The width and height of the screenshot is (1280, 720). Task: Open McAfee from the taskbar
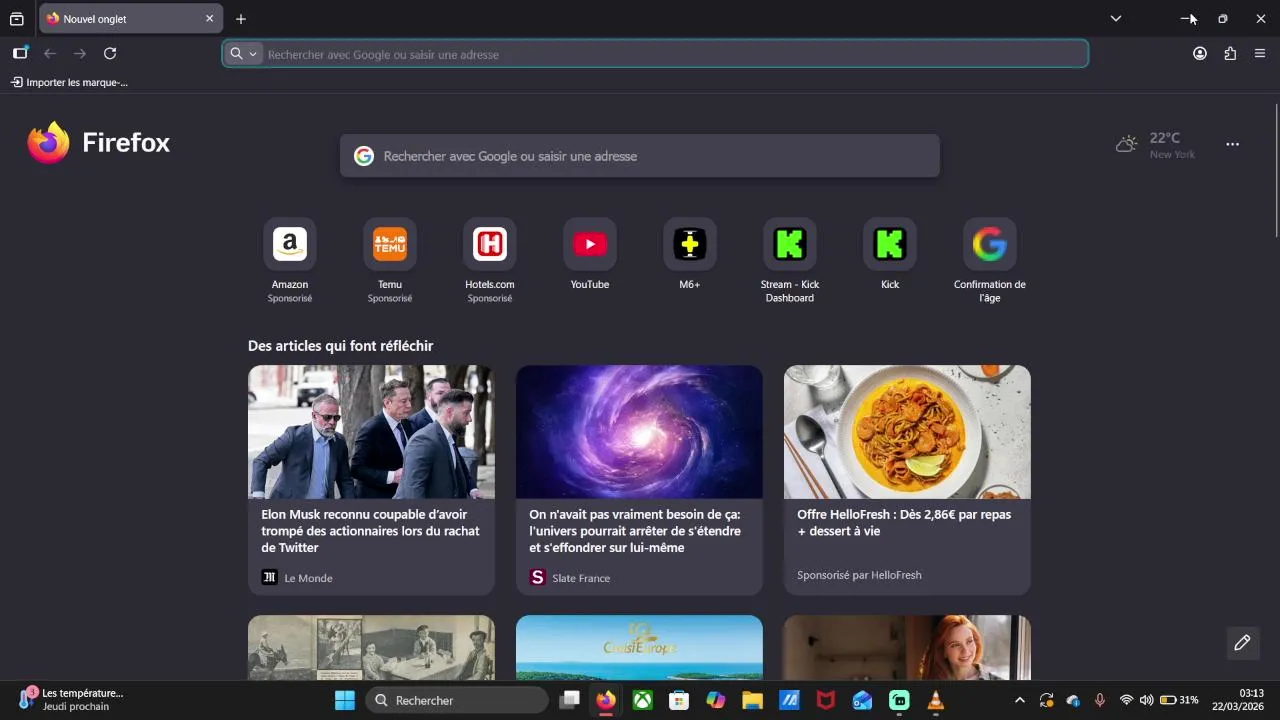(x=826, y=700)
